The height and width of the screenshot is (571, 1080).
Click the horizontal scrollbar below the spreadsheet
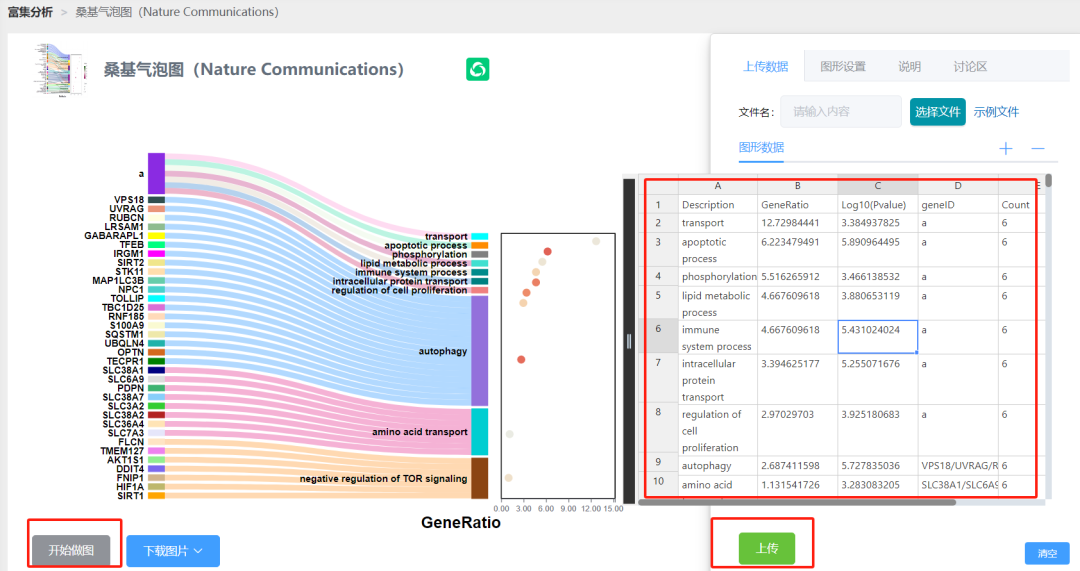[x=797, y=502]
